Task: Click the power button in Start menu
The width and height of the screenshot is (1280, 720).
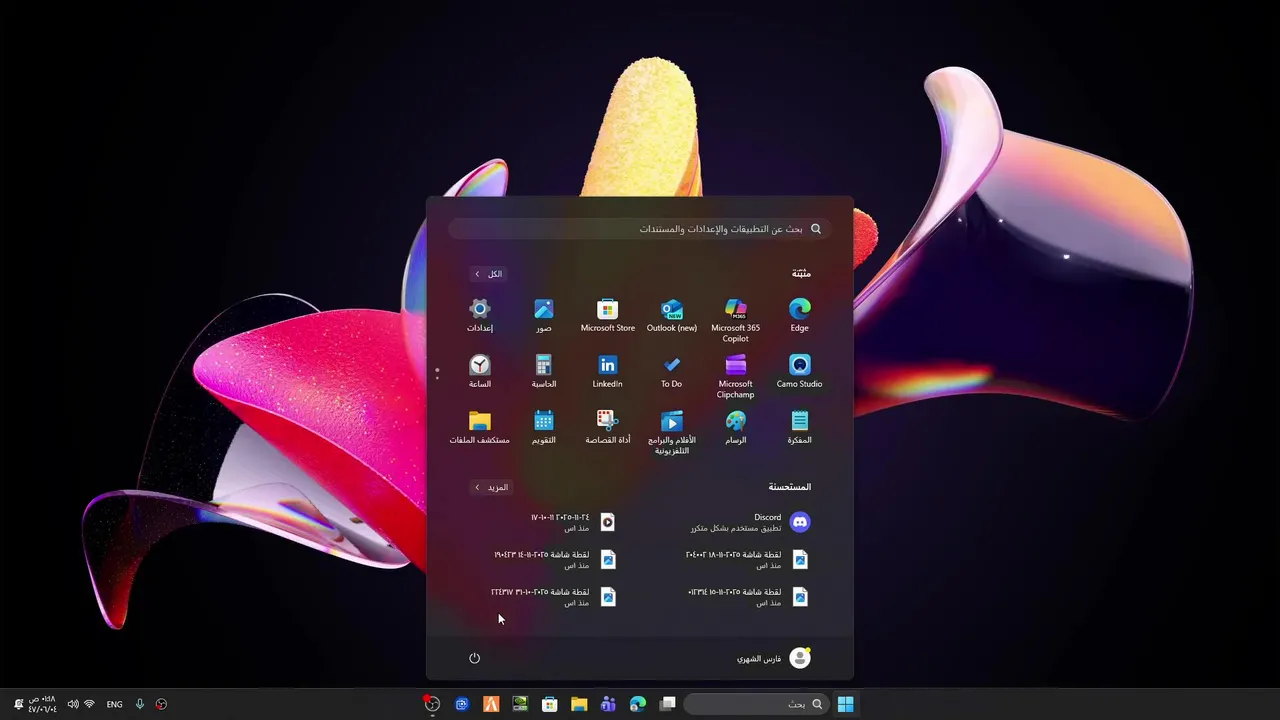Action: (x=474, y=658)
